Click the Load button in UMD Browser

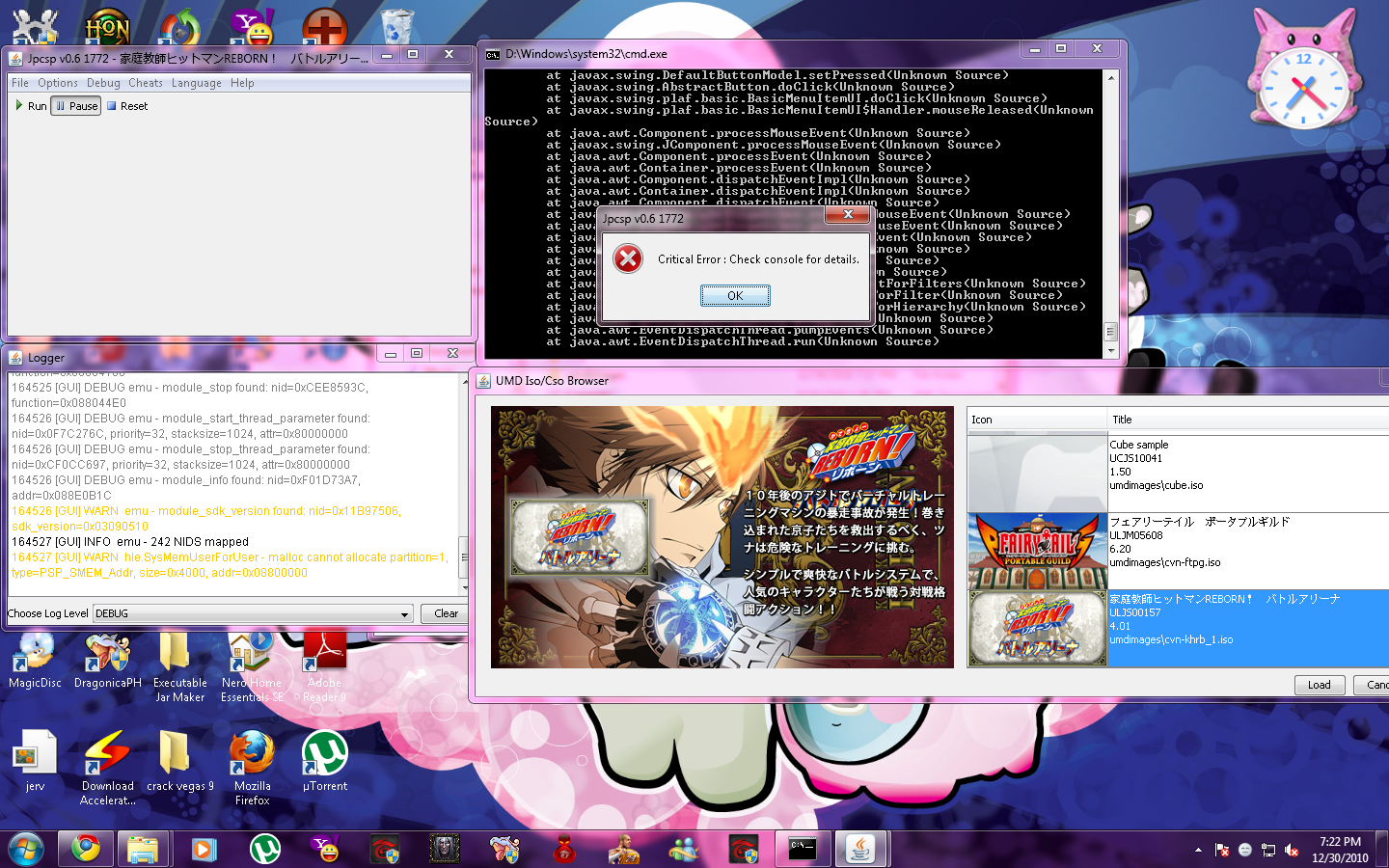[1319, 685]
